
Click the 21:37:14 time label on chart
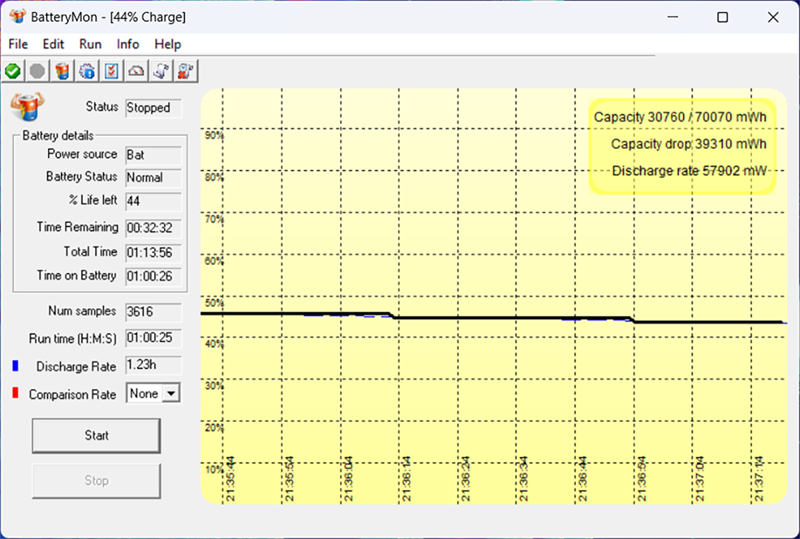point(759,479)
